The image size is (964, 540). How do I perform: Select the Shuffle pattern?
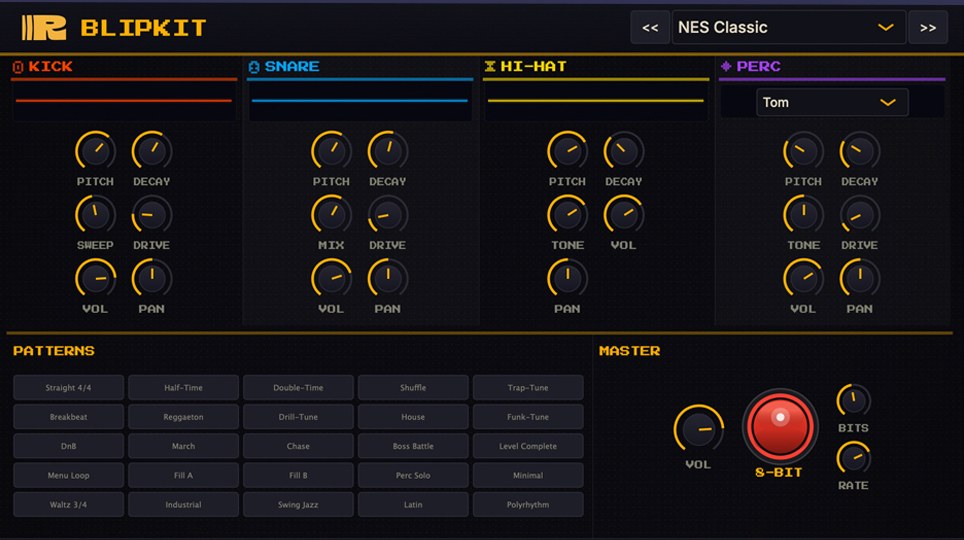[413, 387]
